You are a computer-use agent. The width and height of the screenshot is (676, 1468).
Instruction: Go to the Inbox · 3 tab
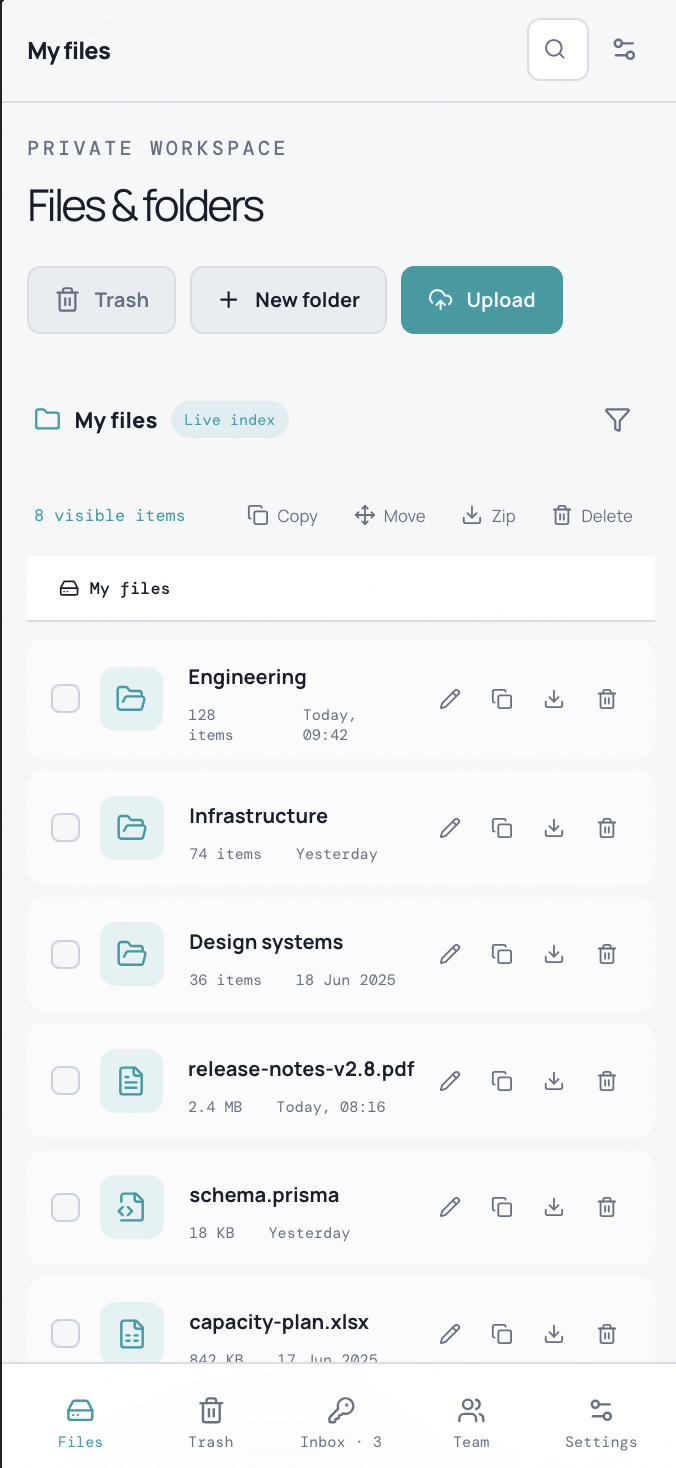pos(341,1424)
